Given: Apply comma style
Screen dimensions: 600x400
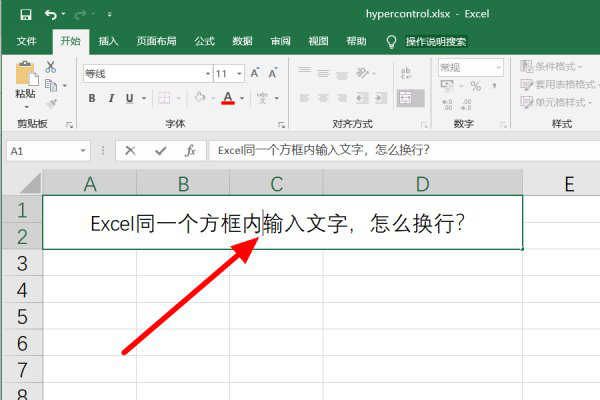Looking at the screenshot, I should pyautogui.click(x=494, y=86).
